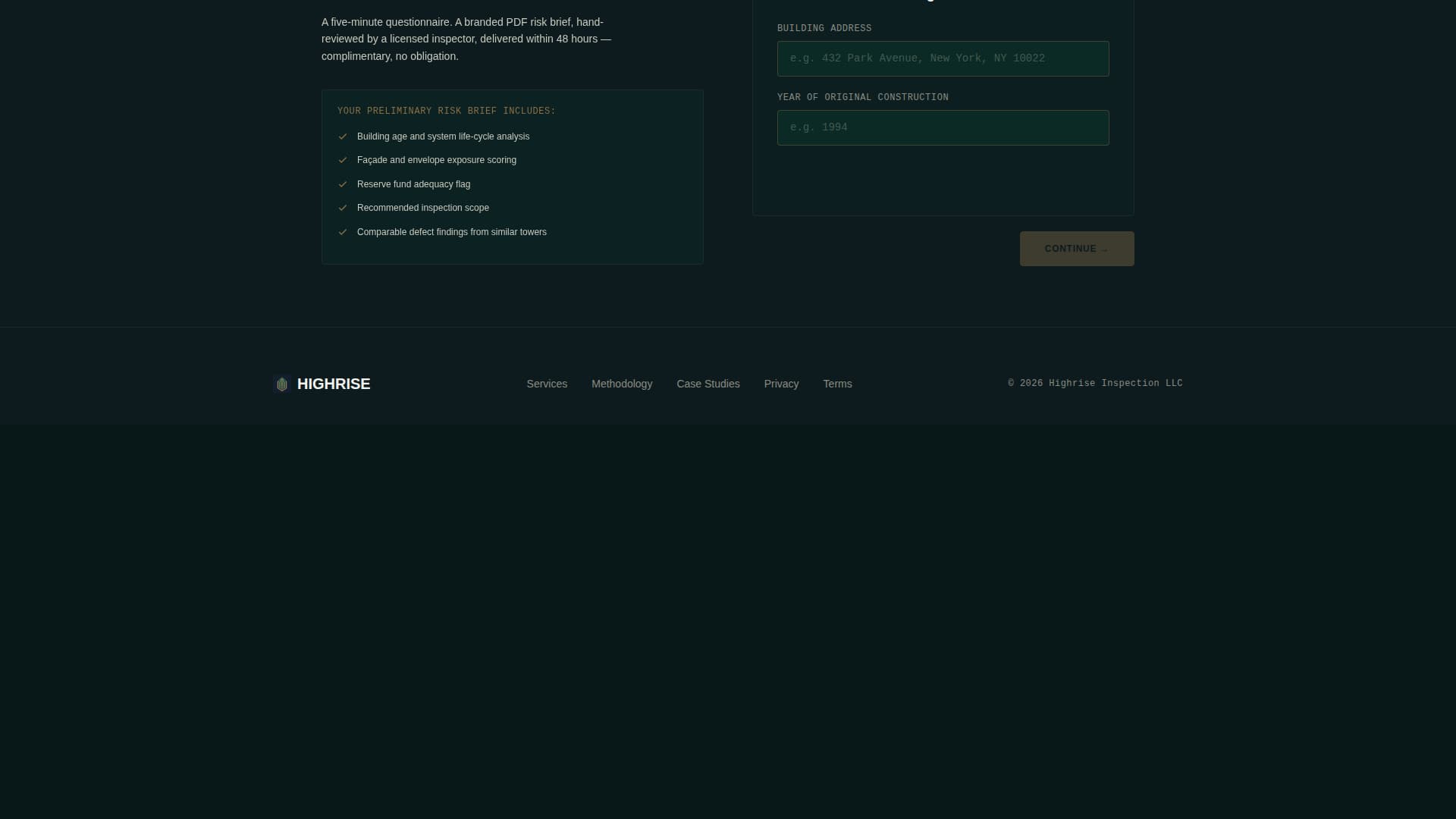This screenshot has width=1456, height=819.
Task: Open the Case Studies footer link
Action: 708,384
